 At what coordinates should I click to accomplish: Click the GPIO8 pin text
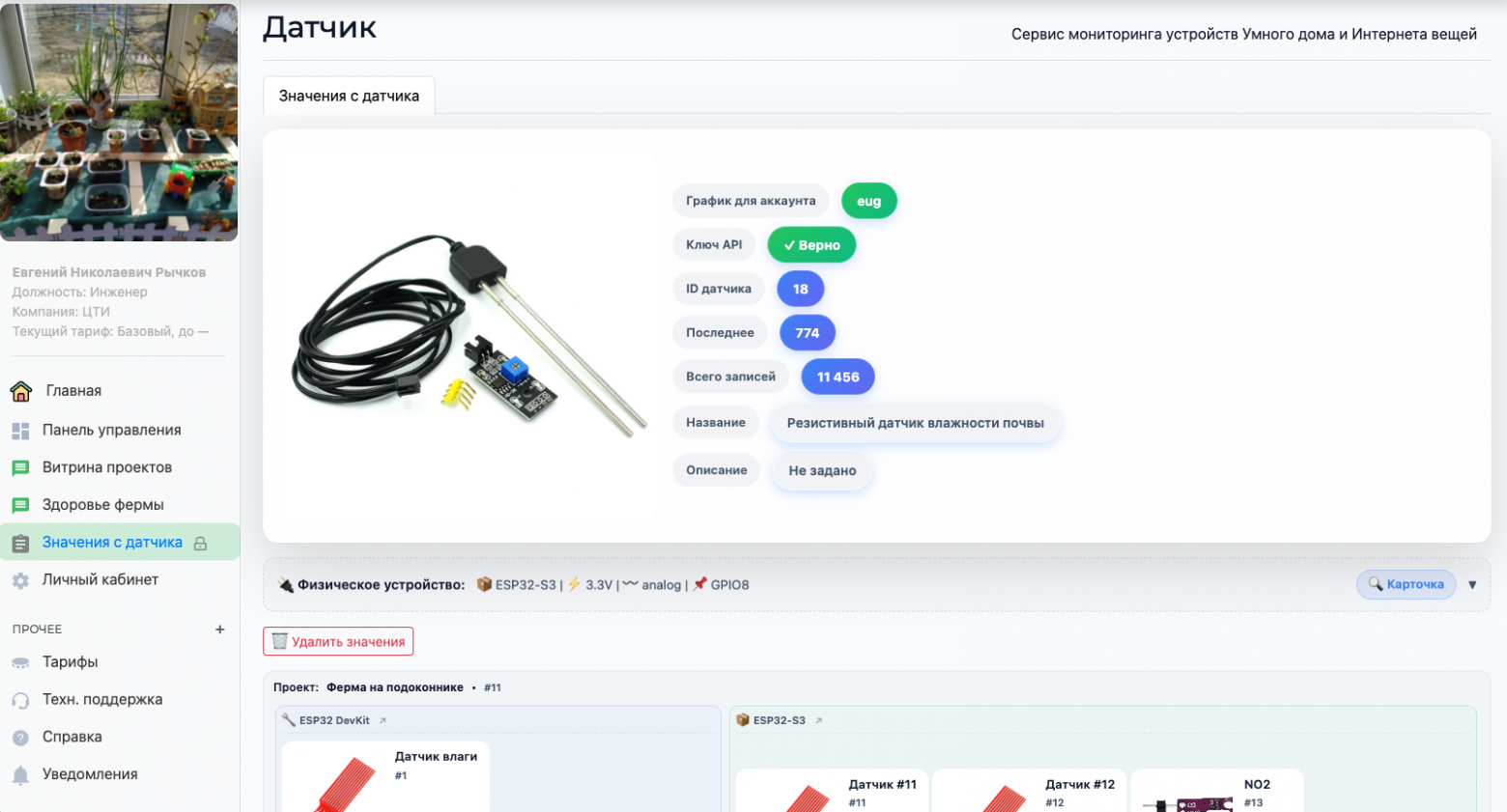[730, 585]
